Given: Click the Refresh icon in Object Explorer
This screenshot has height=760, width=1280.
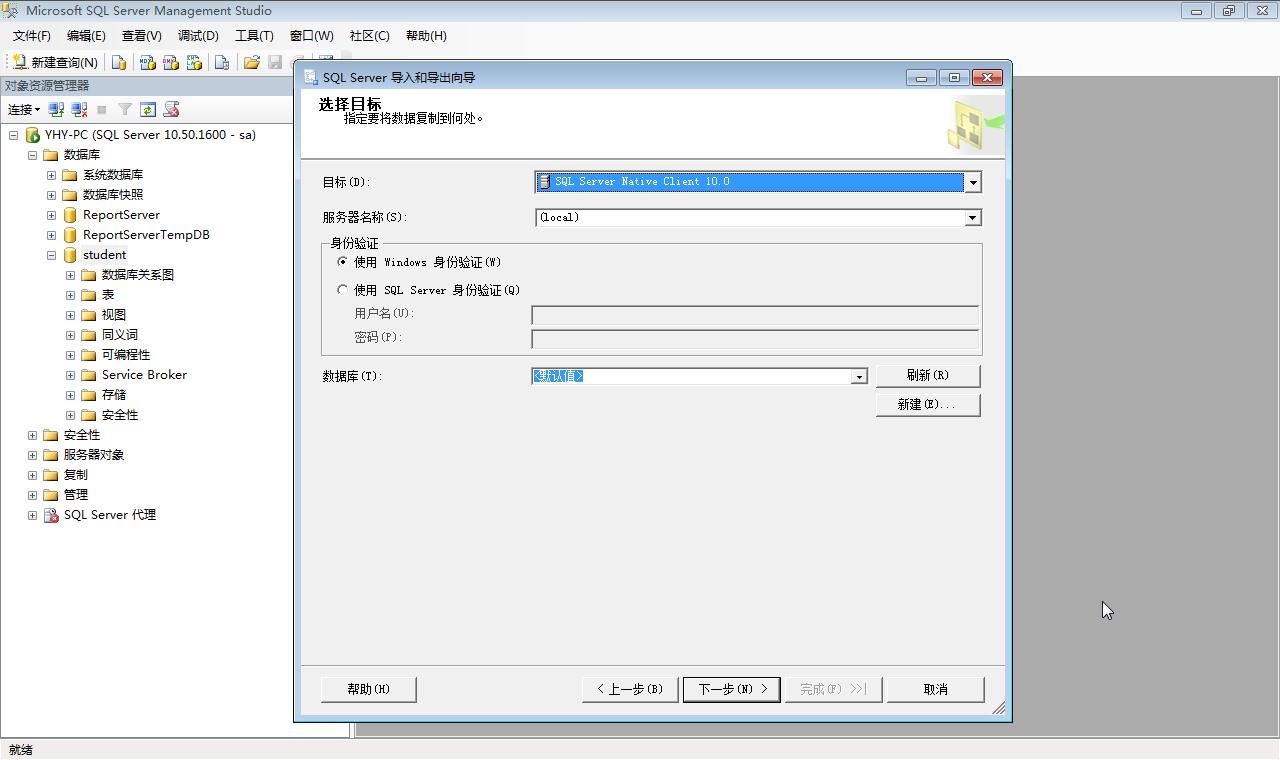Looking at the screenshot, I should point(148,109).
